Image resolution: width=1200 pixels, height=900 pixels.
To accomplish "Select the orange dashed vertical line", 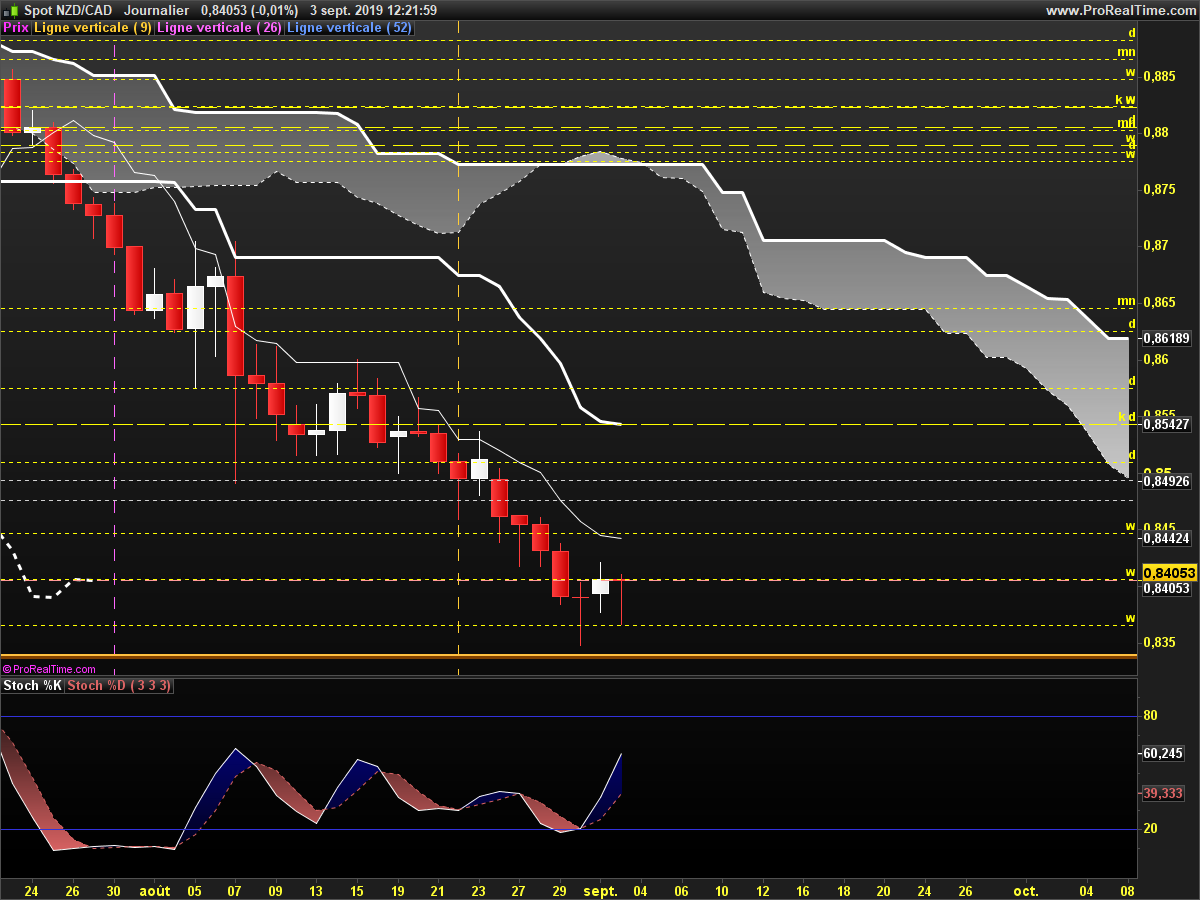I will pyautogui.click(x=458, y=350).
